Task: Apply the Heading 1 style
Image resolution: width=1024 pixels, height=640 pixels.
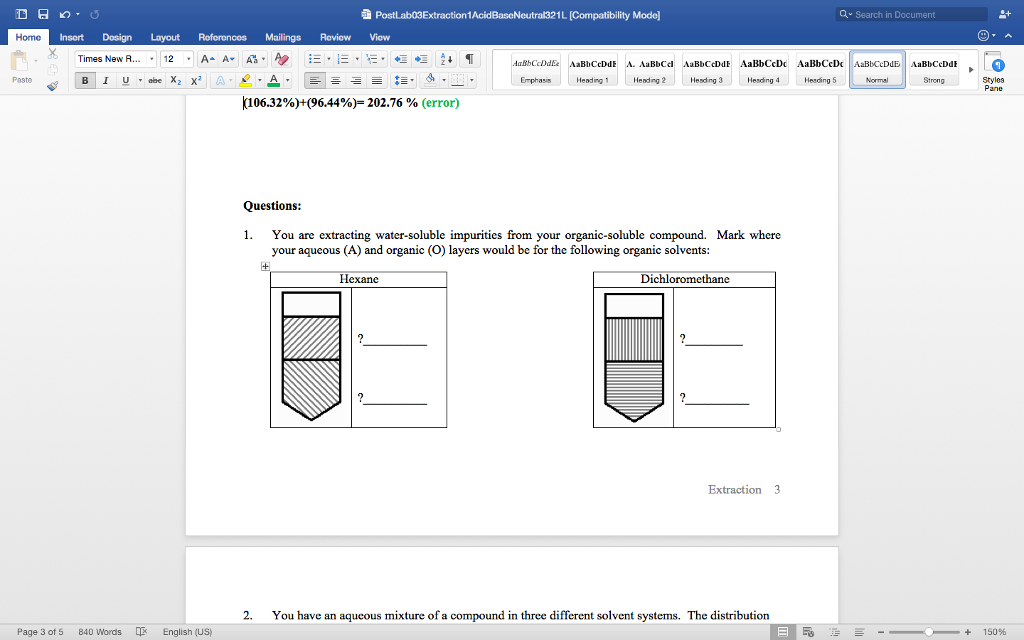Action: tap(592, 69)
